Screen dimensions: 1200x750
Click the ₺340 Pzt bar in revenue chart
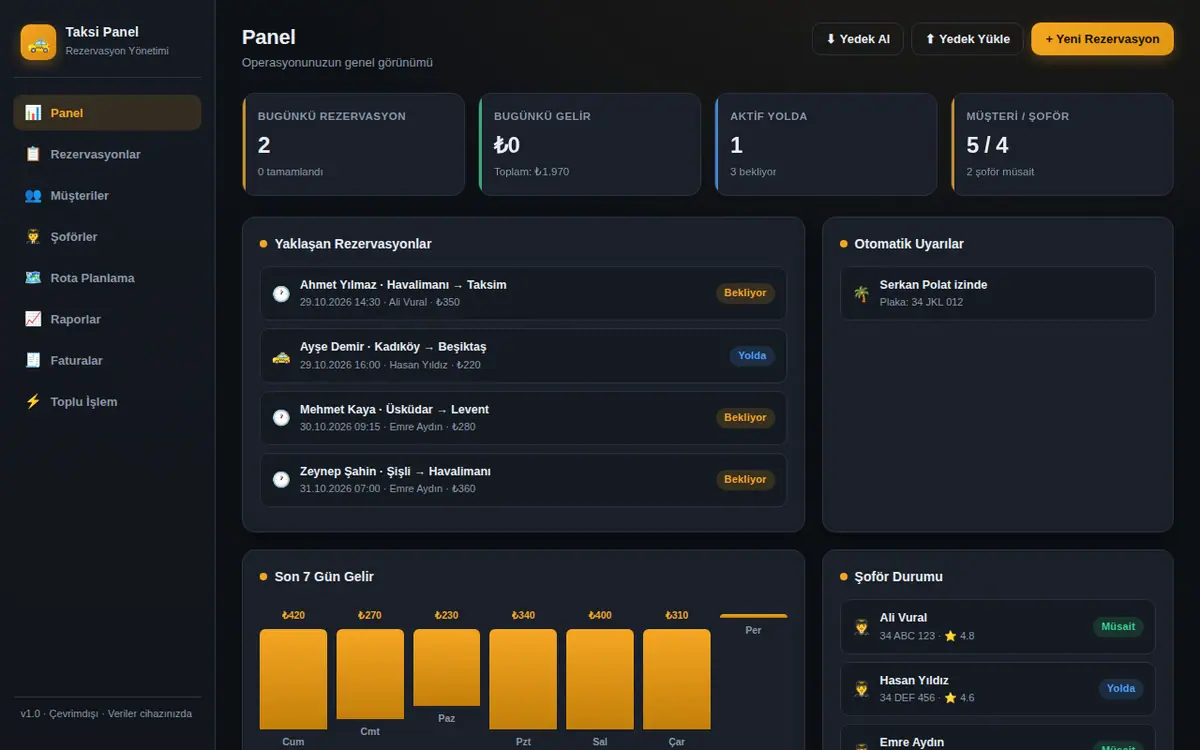click(523, 679)
